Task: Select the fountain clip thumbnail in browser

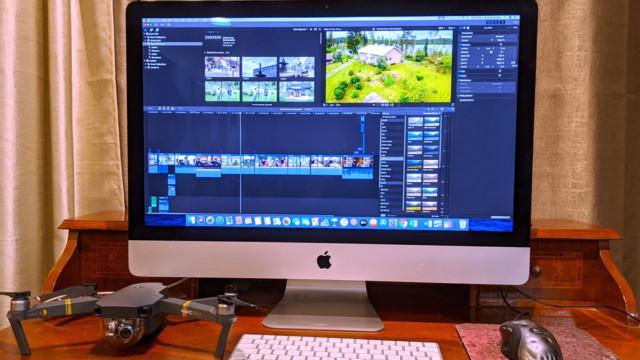Action: [259, 67]
